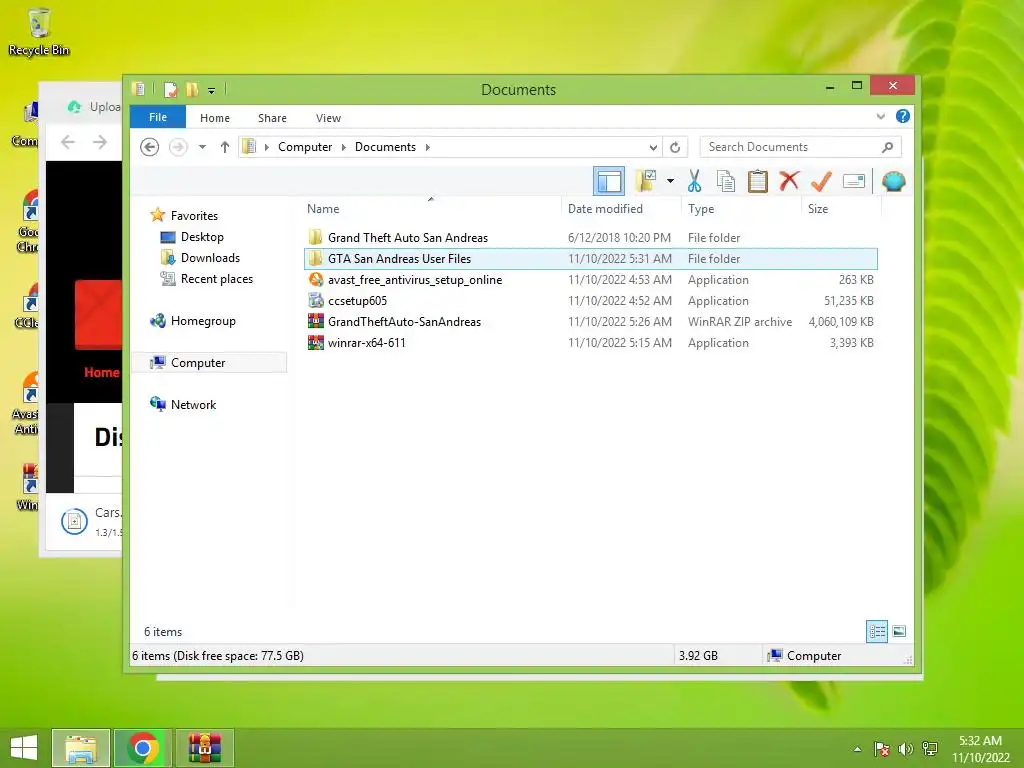Click WinRAR on the taskbar
The height and width of the screenshot is (768, 1024).
(x=204, y=748)
